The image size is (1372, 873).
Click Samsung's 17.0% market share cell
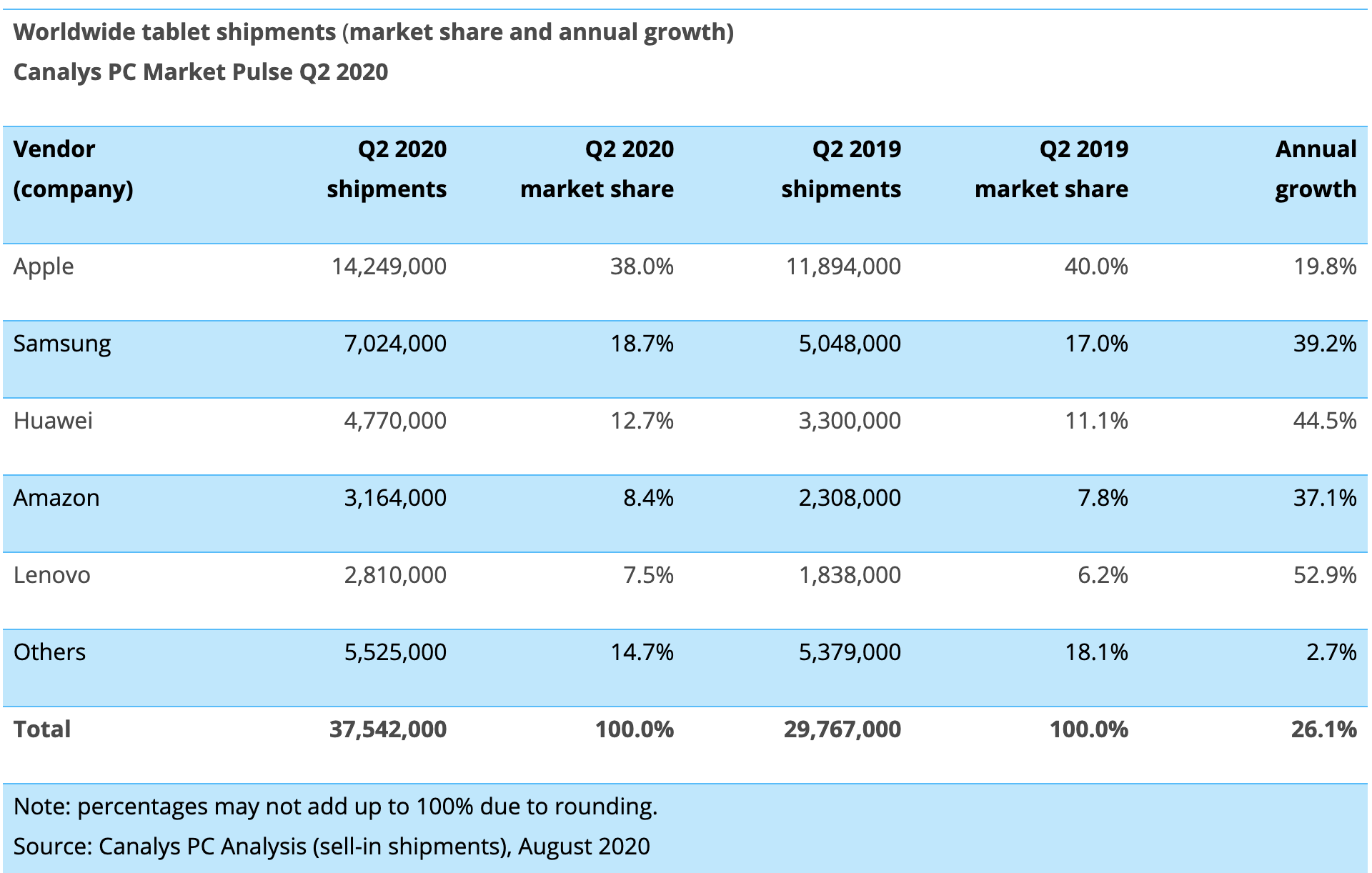(x=1096, y=344)
